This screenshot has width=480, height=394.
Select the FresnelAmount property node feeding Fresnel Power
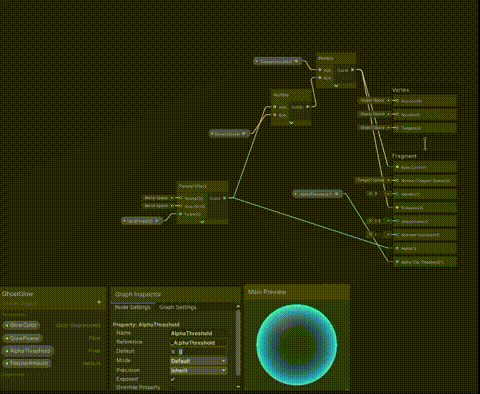pyautogui.click(x=142, y=221)
